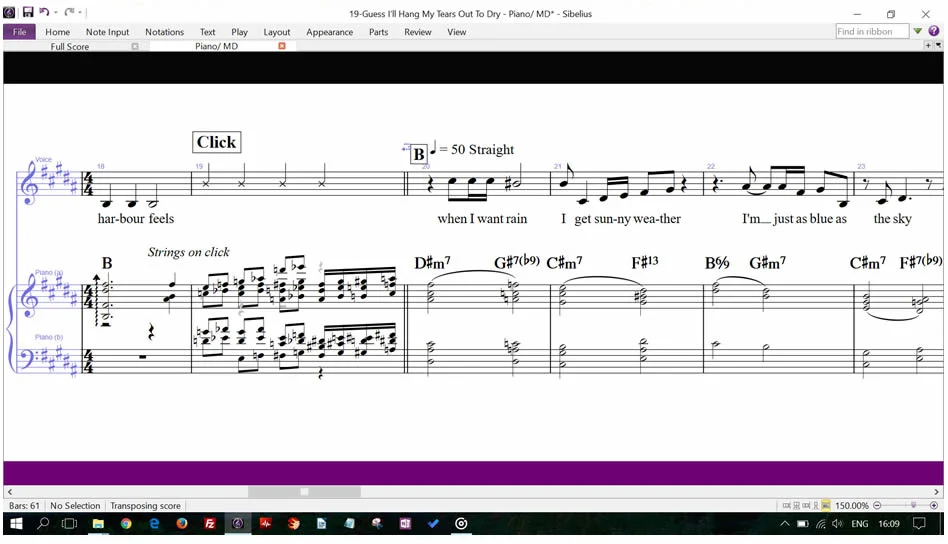The width and height of the screenshot is (948, 544).
Task: Open the Notations ribbon tab
Action: pos(164,32)
